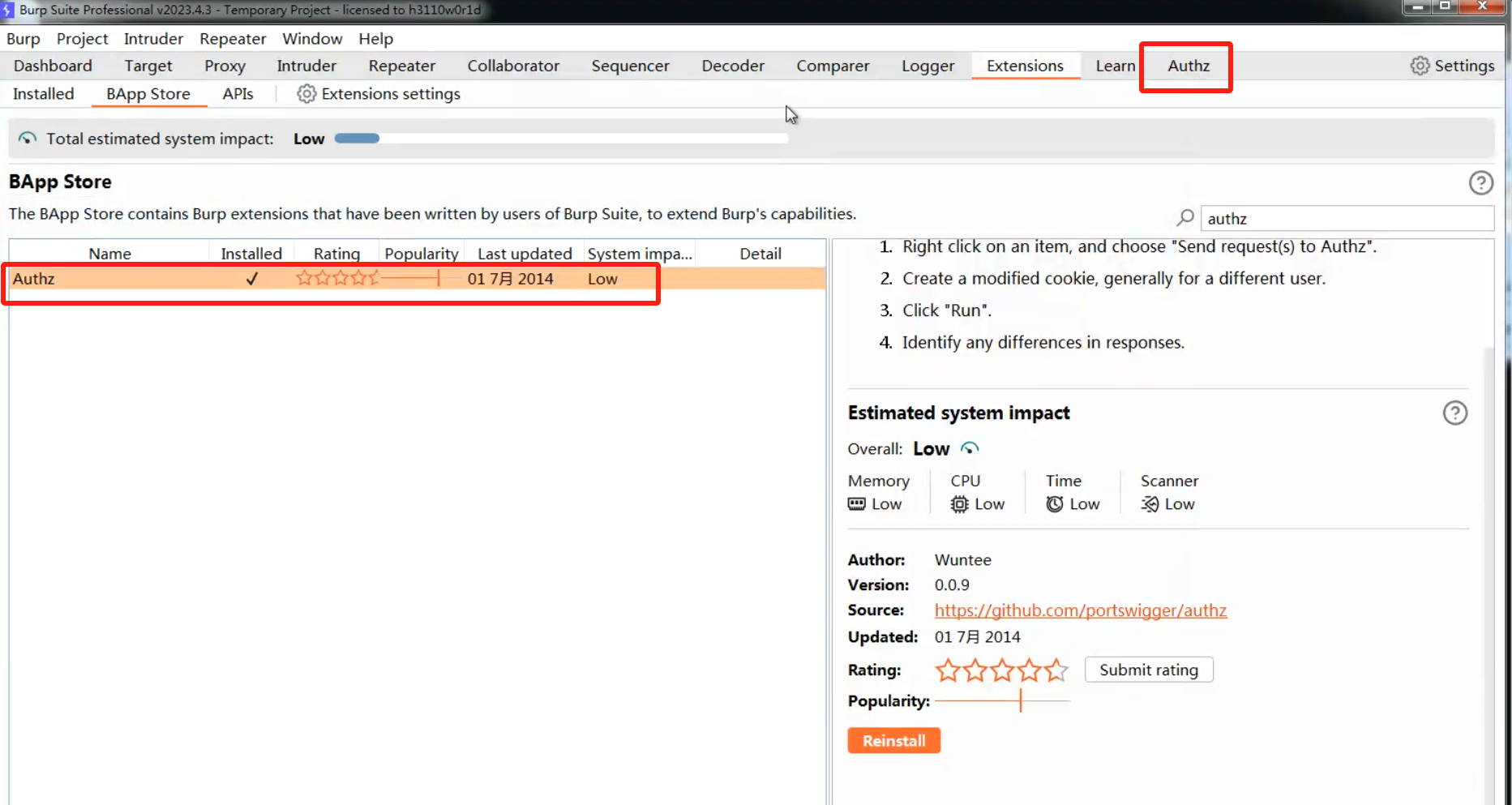1512x805 pixels.
Task: Switch to the Collaborator tab
Action: [513, 66]
